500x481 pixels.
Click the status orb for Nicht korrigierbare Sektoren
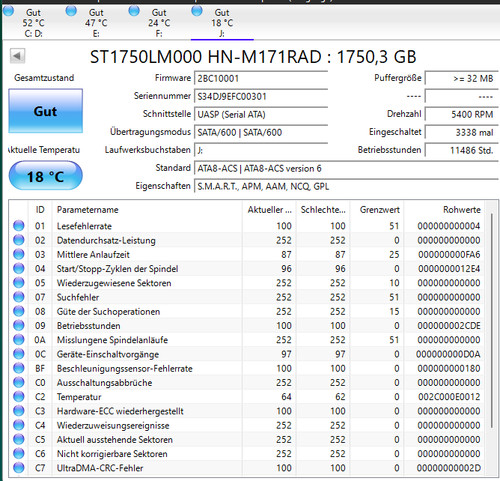[x=19, y=453]
